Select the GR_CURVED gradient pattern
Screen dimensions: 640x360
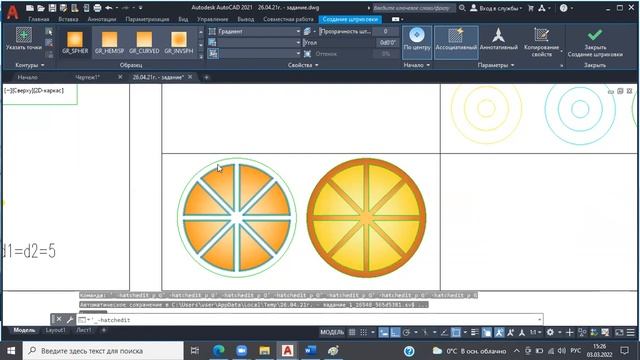click(144, 42)
